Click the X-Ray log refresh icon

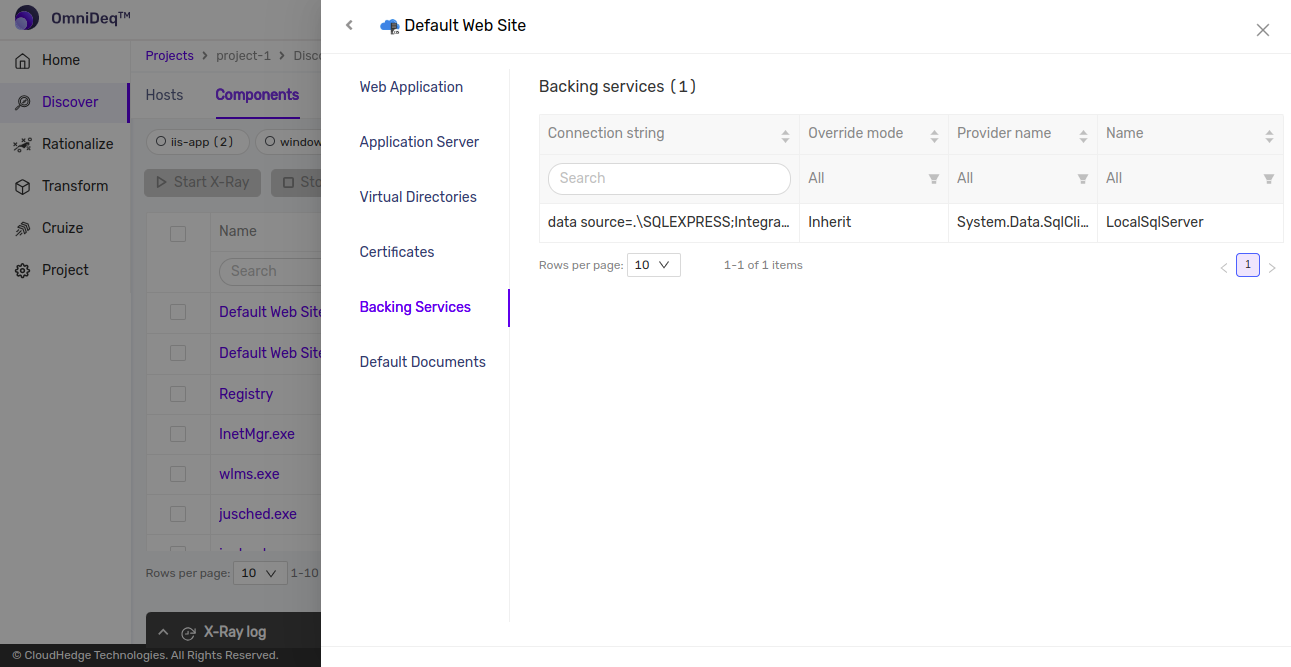pos(188,632)
